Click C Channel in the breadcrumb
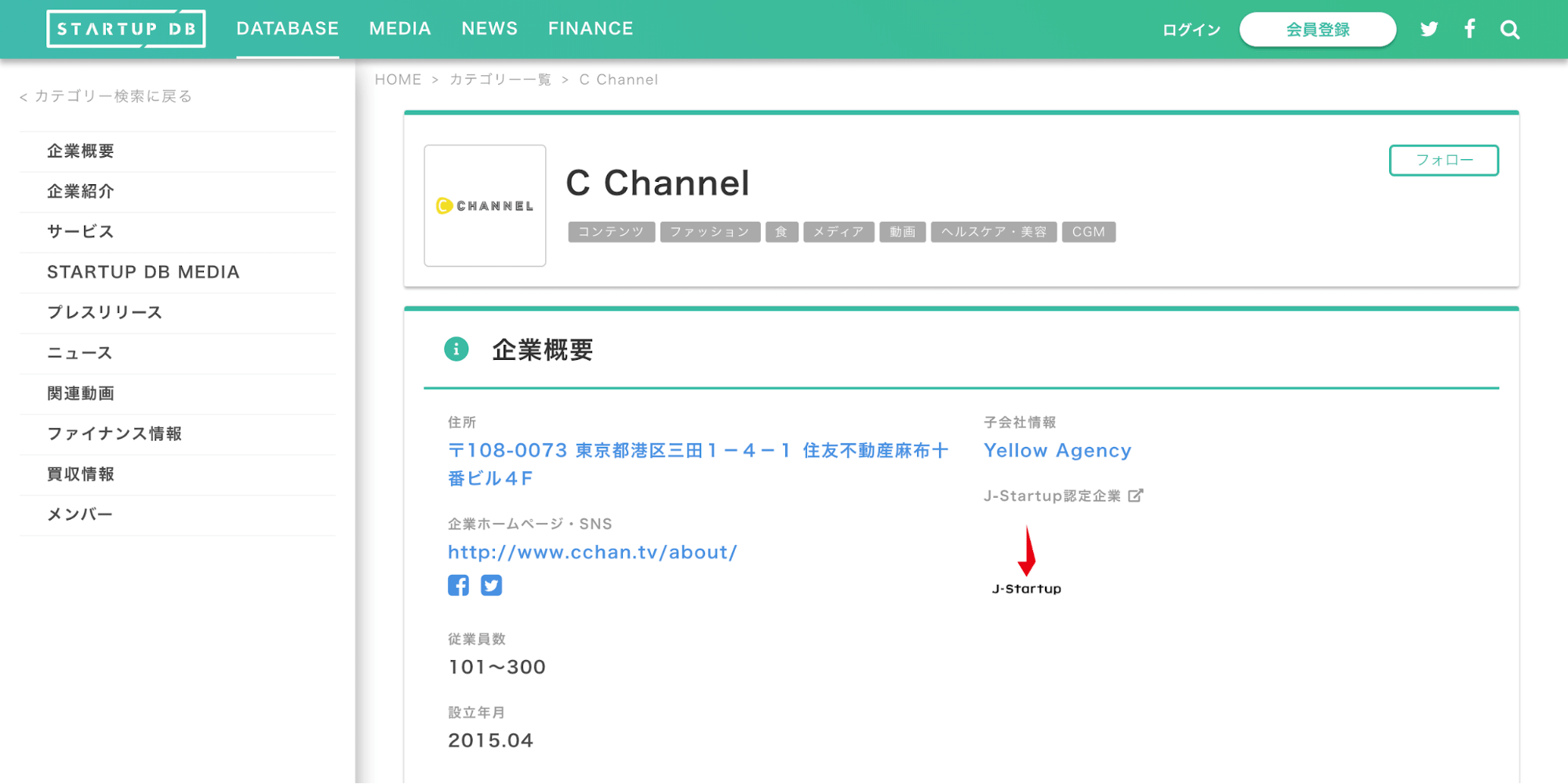 619,80
